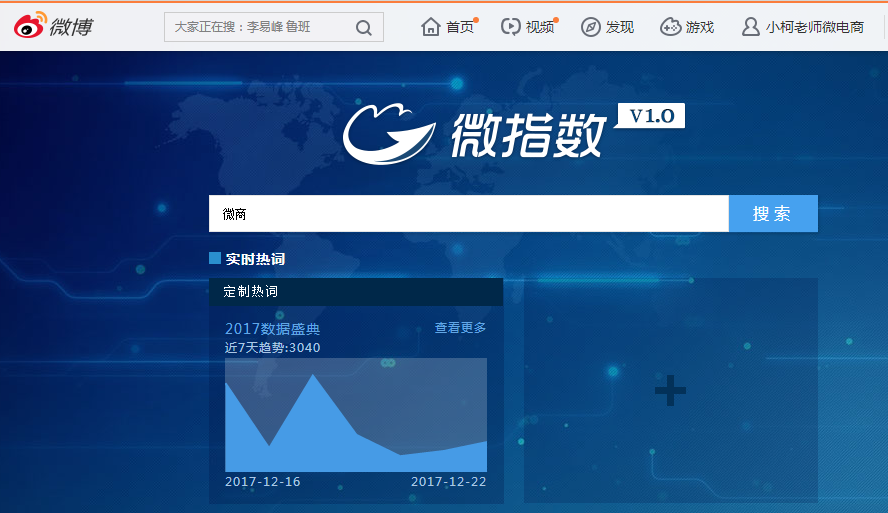This screenshot has height=513, width=888.
Task: Click the Weibo logo icon
Action: click(x=30, y=26)
